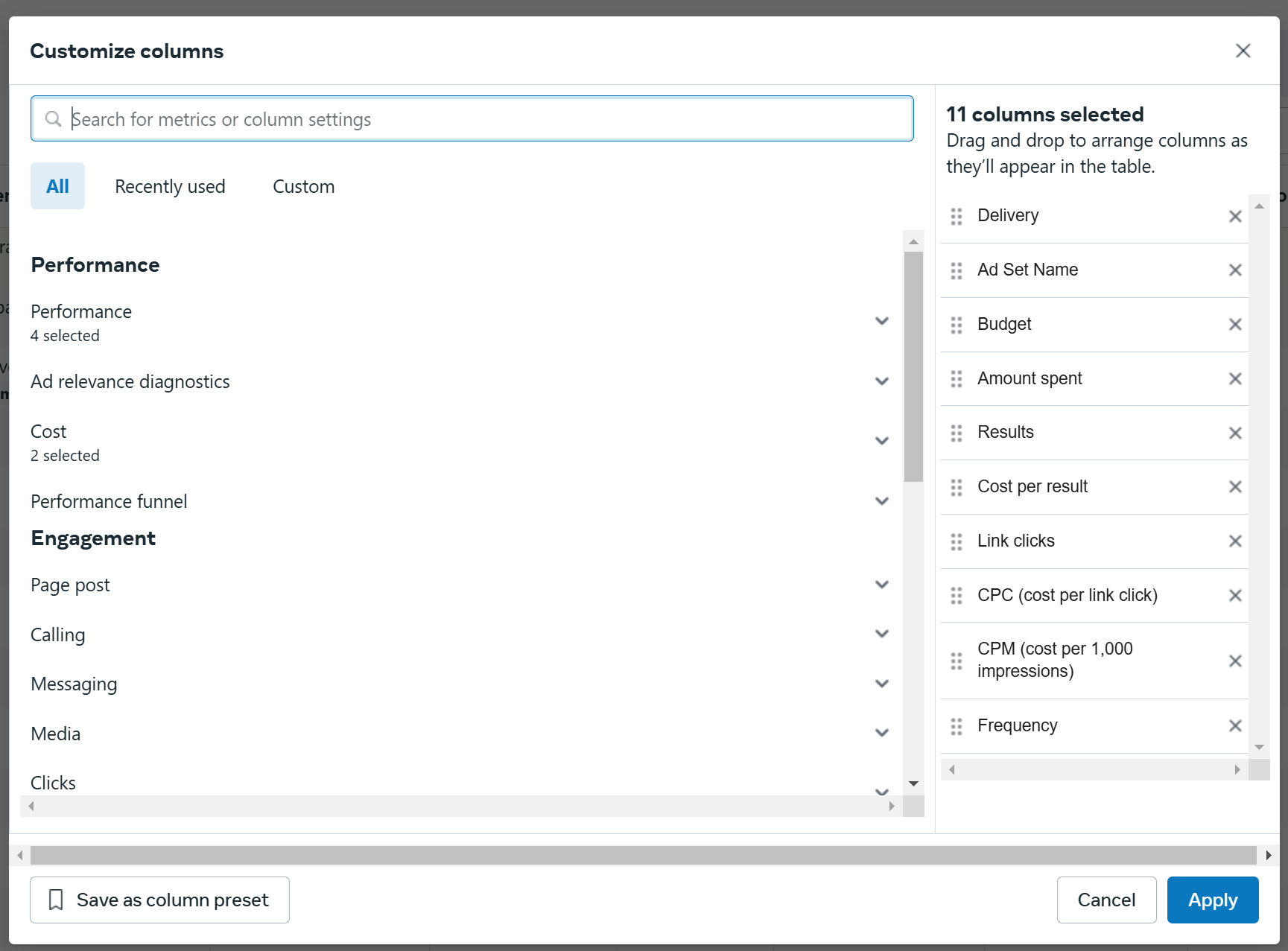Click the dialog's bottom horizontal scrollbar

coord(644,855)
